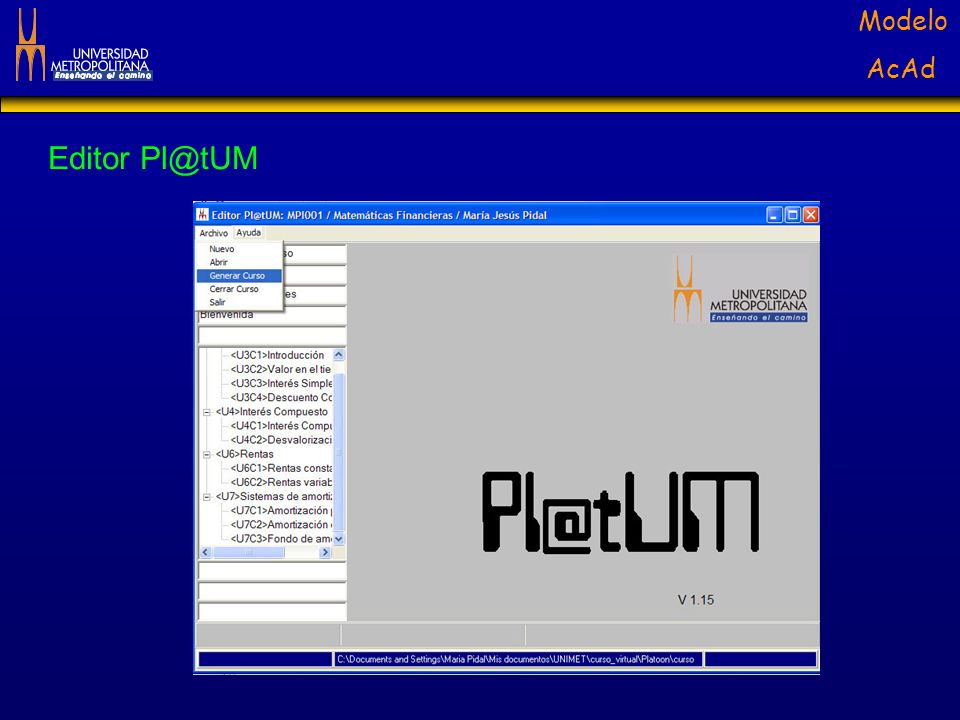Open the Ayuda menu
The width and height of the screenshot is (960, 720).
coord(249,233)
